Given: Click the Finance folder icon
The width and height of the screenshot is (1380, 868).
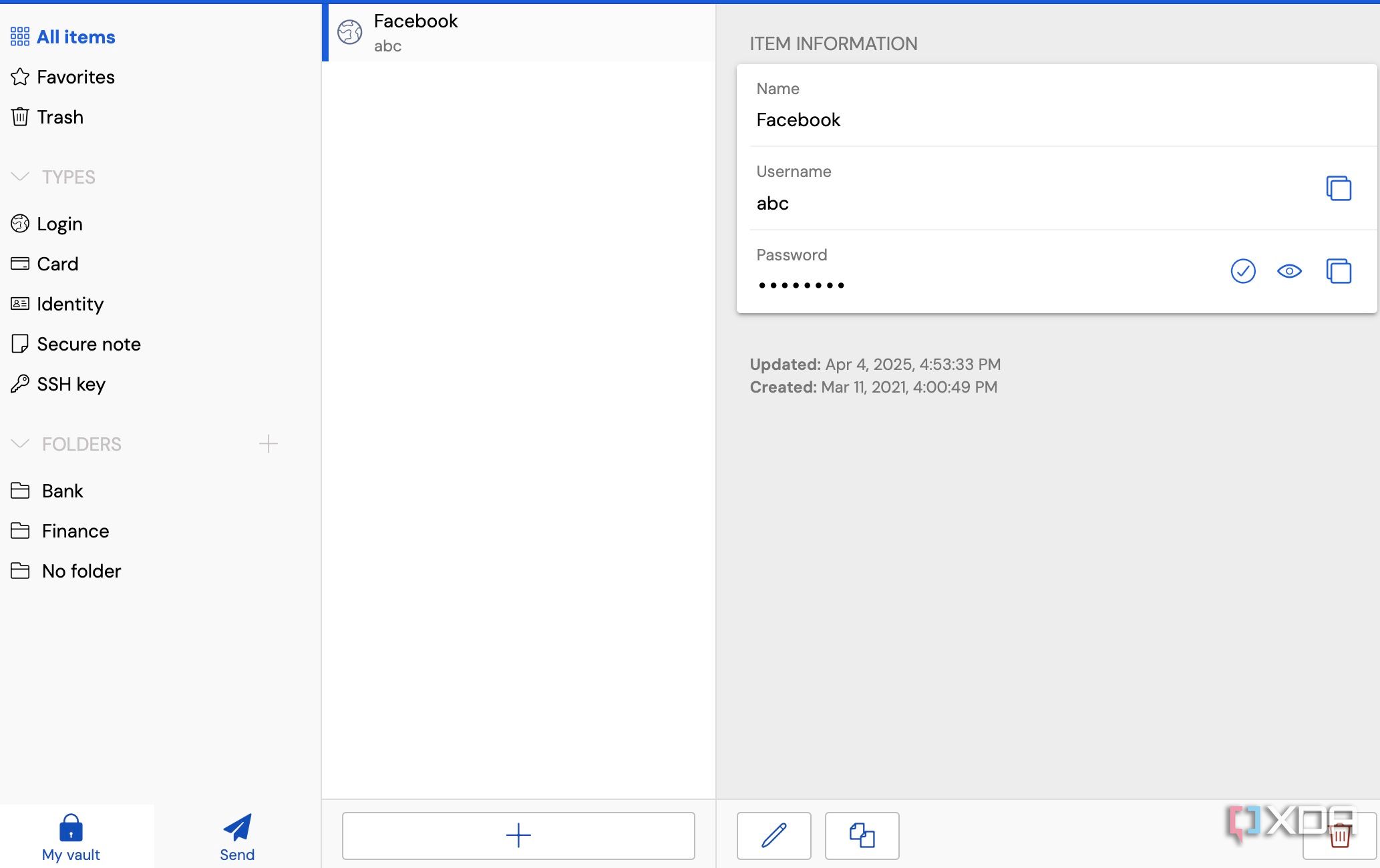Looking at the screenshot, I should (20, 531).
